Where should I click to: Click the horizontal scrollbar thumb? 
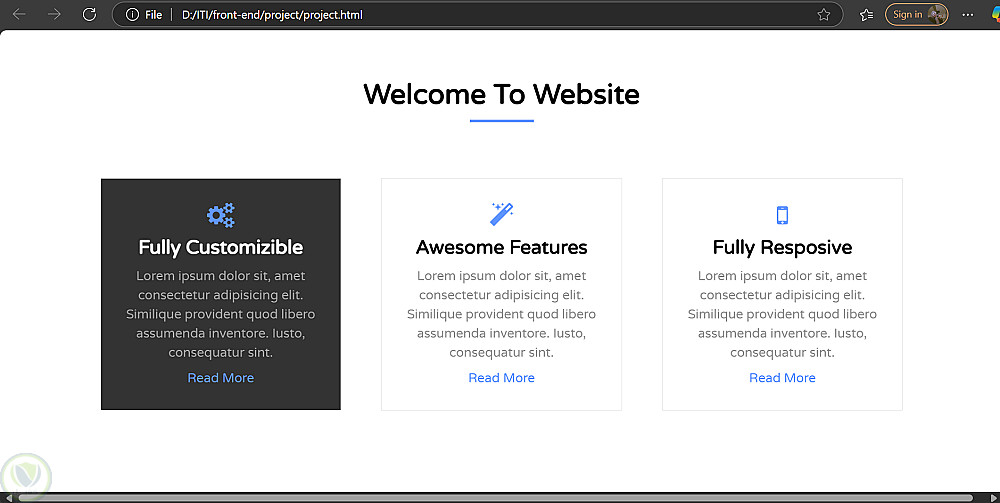pyautogui.click(x=496, y=498)
